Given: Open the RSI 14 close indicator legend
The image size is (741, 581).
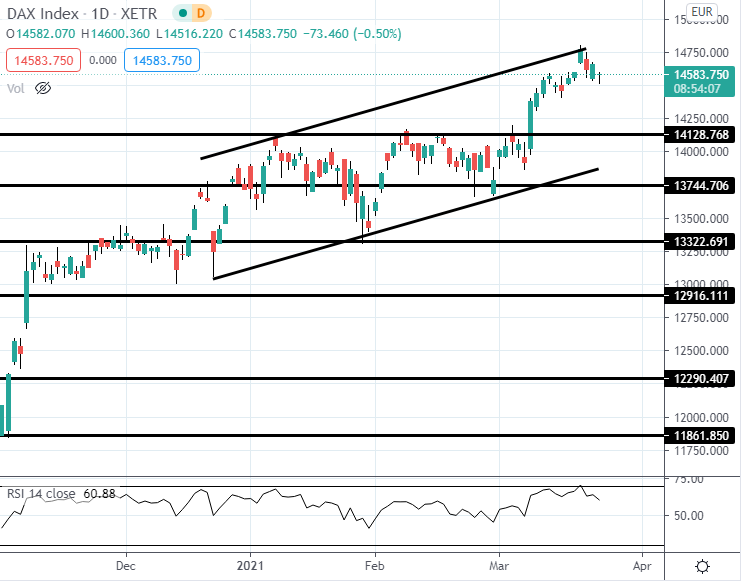Looking at the screenshot, I should click(61, 494).
